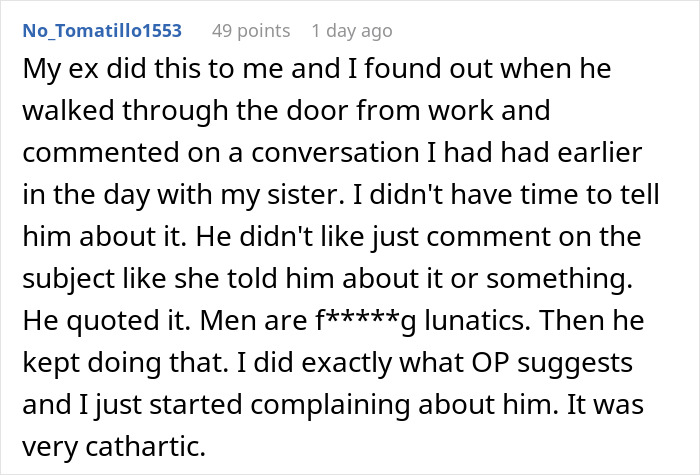The width and height of the screenshot is (700, 475).
Task: Click the word "sister." in the comment
Action: pos(306,195)
